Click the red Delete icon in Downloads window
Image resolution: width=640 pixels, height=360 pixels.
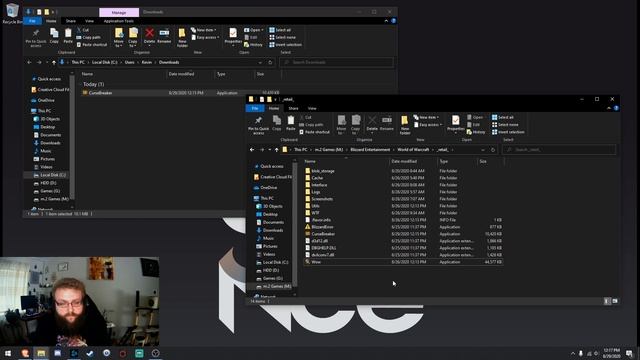point(149,36)
